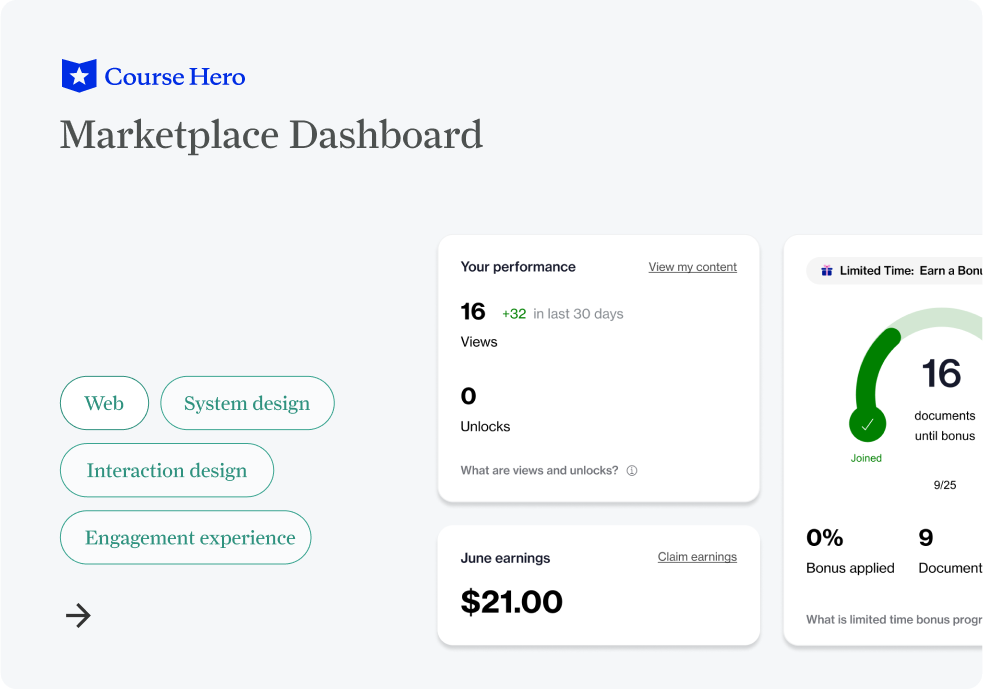Click the 16 Views count
Screen dimensions: 983x690
click(x=473, y=312)
